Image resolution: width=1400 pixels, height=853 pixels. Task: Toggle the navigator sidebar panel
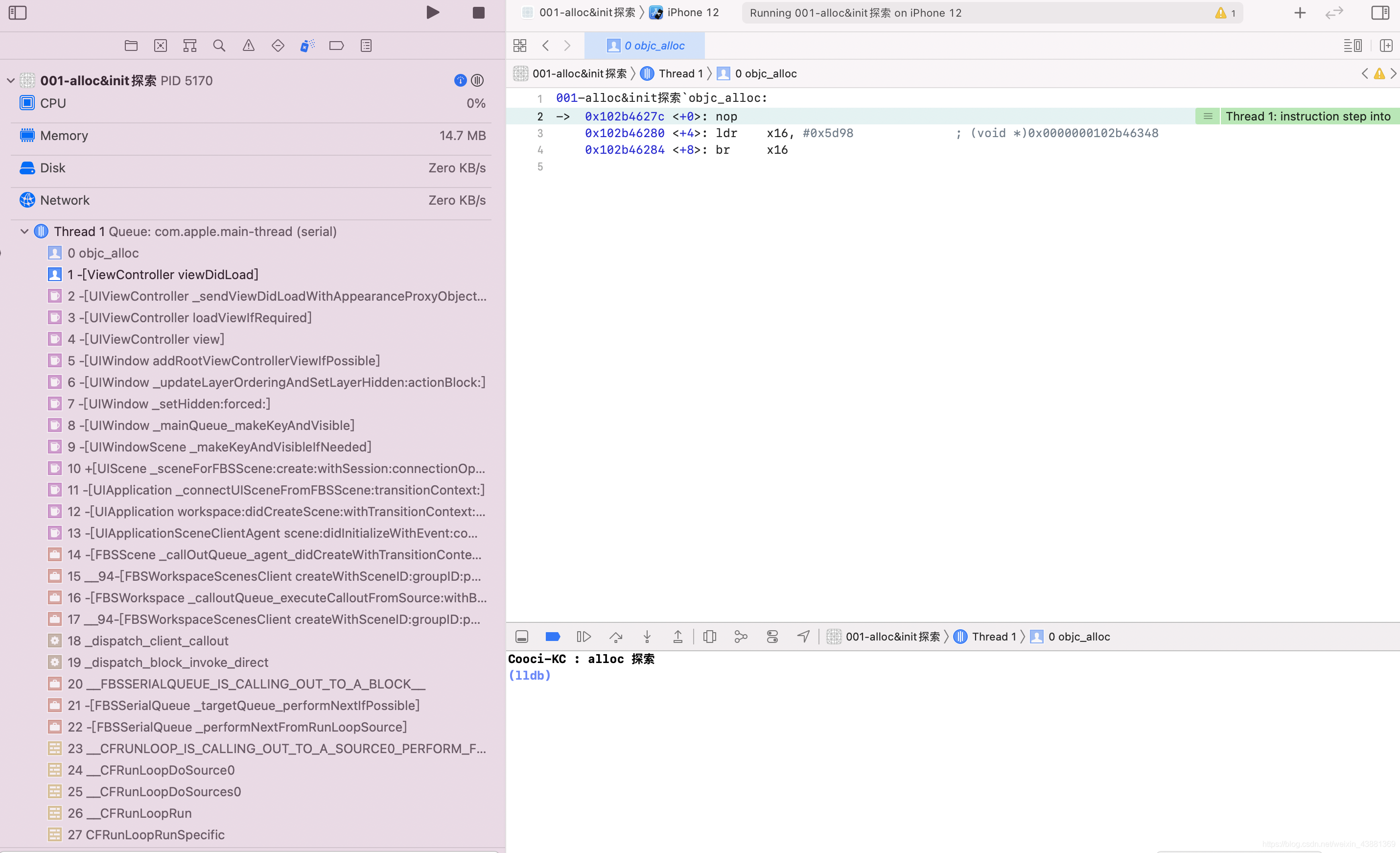pyautogui.click(x=18, y=13)
